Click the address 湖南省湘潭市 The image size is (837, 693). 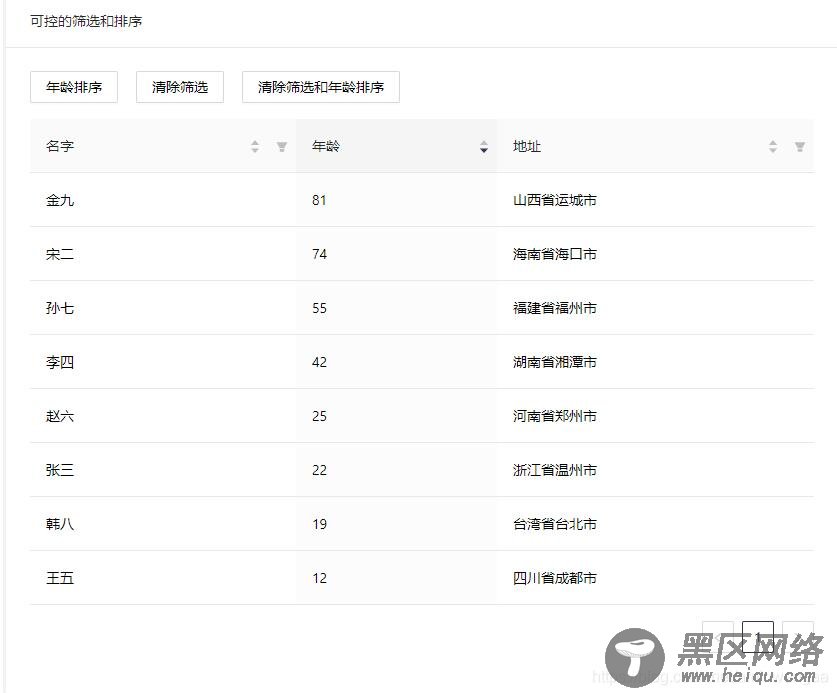[555, 362]
